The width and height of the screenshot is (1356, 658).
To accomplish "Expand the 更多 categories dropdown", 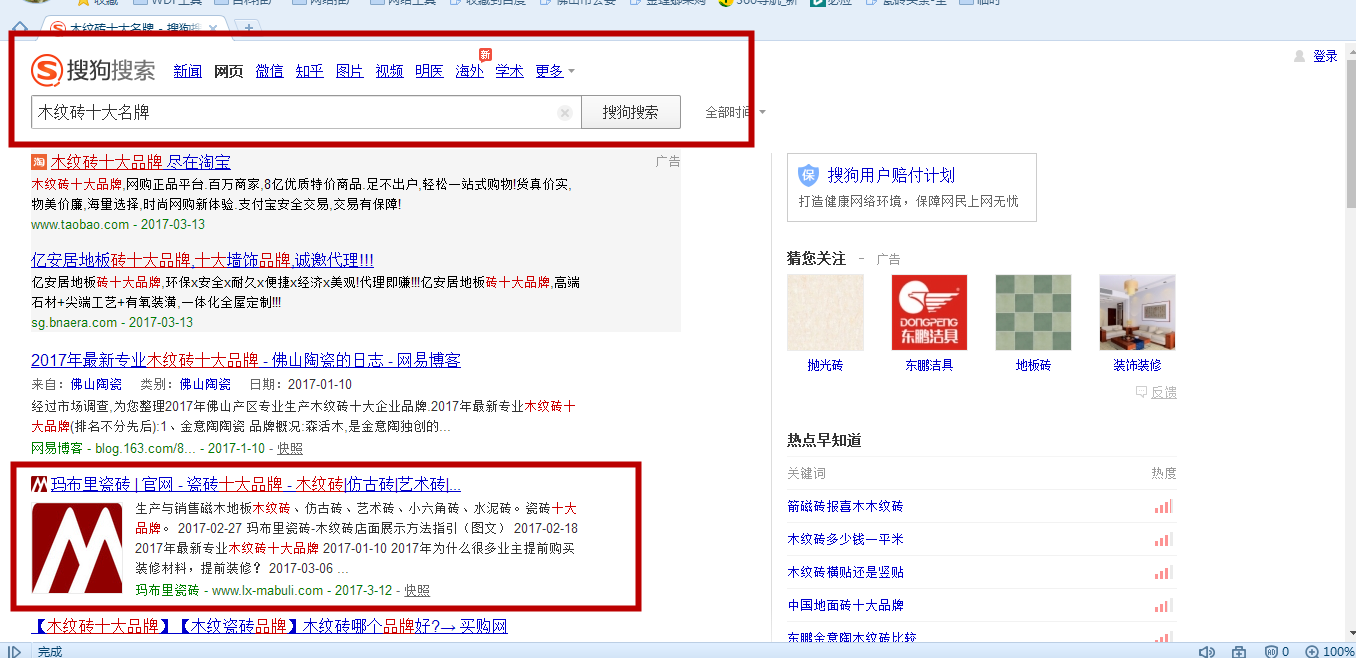I will [x=555, y=71].
